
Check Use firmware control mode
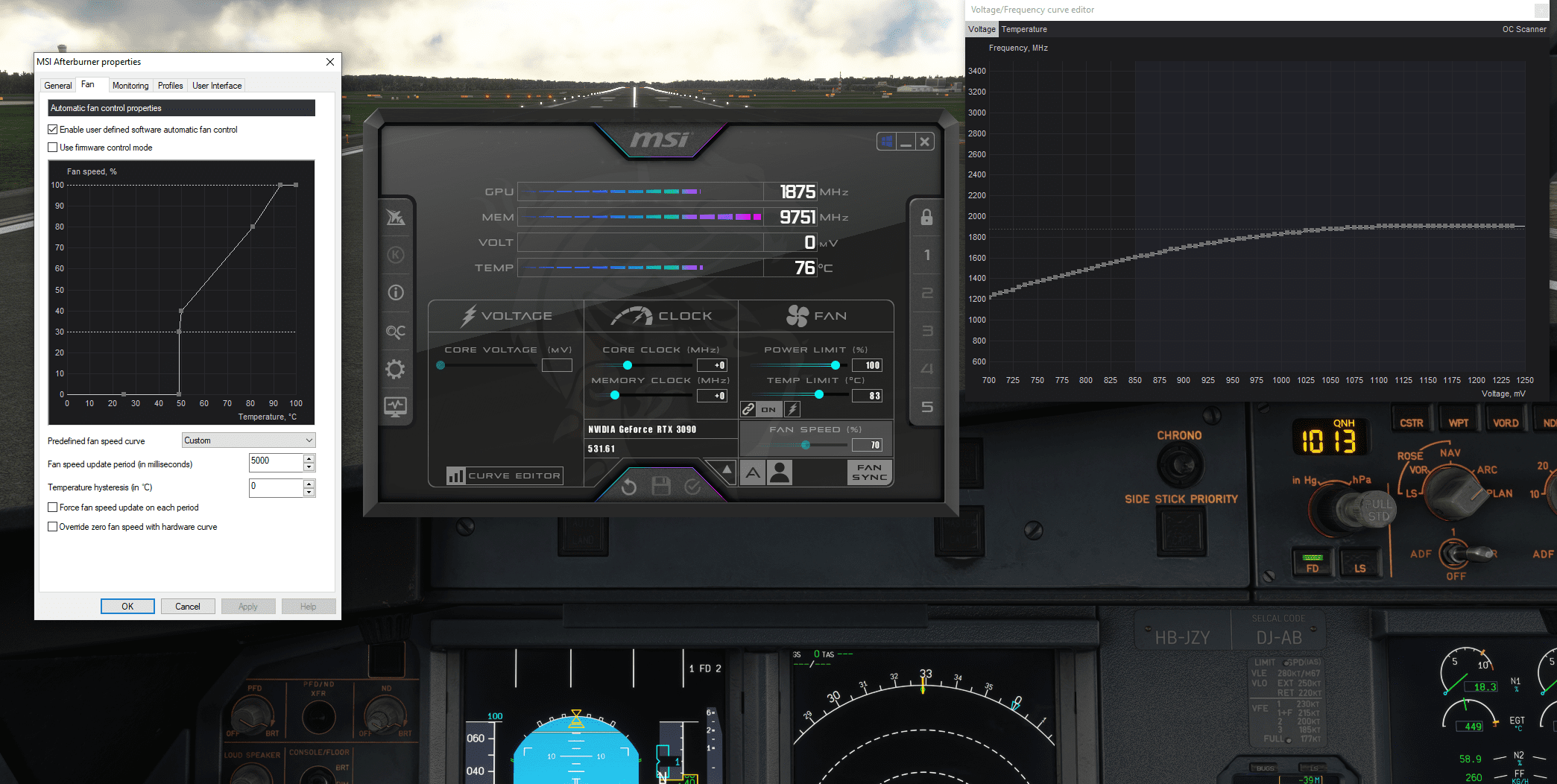(x=53, y=148)
